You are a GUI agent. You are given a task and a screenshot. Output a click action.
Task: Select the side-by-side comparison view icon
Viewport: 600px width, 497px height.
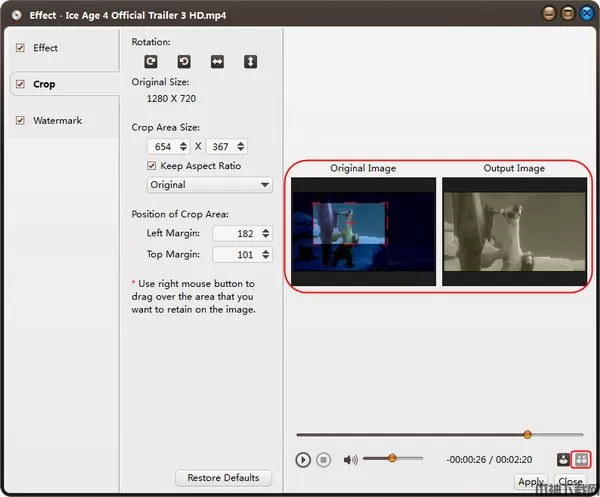pyautogui.click(x=582, y=460)
